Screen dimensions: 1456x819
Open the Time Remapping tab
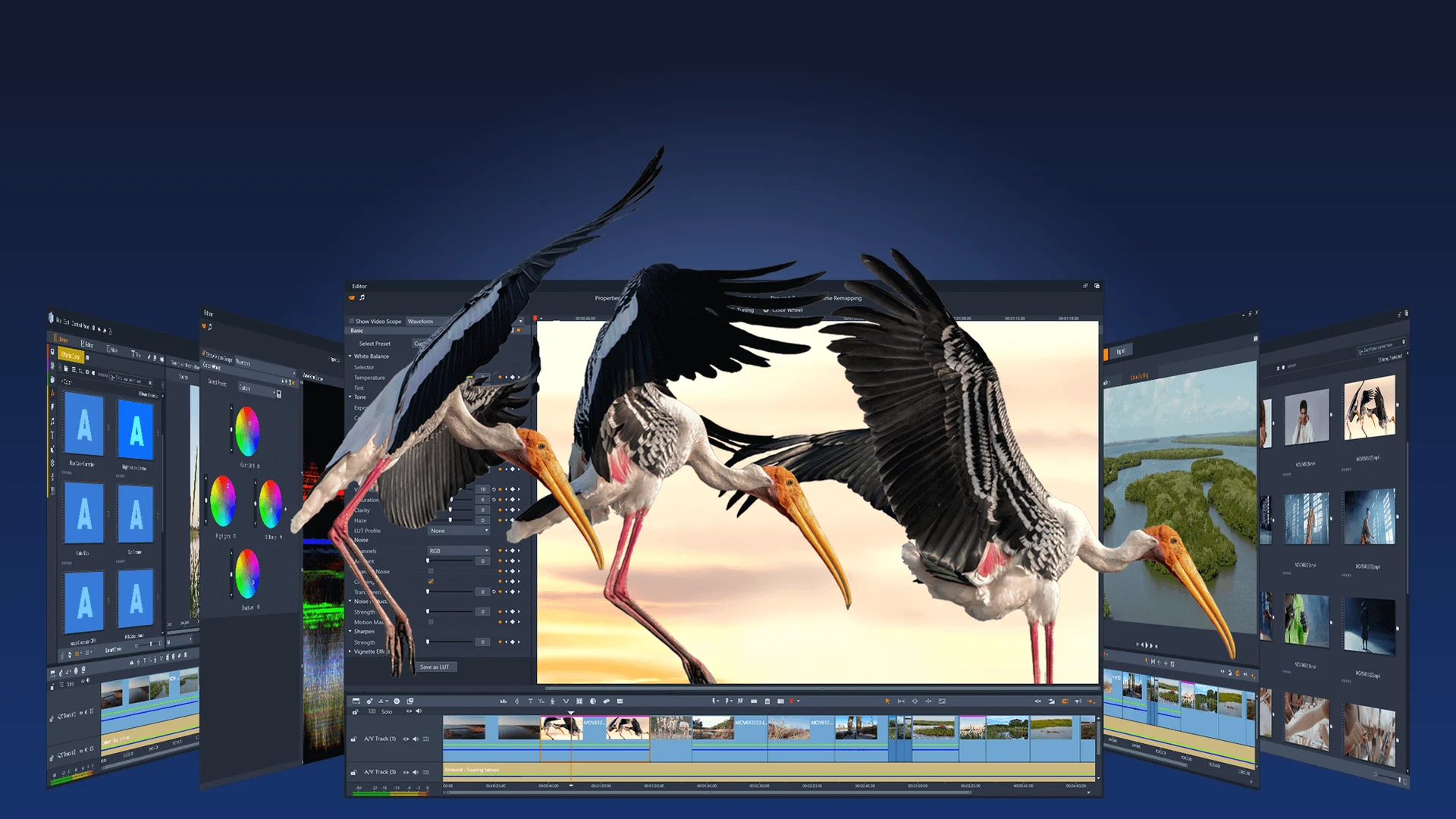pos(840,298)
